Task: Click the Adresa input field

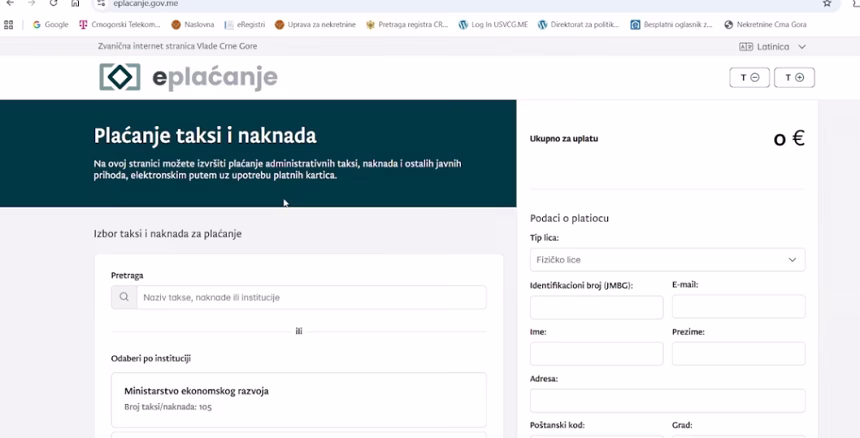Action: point(667,401)
